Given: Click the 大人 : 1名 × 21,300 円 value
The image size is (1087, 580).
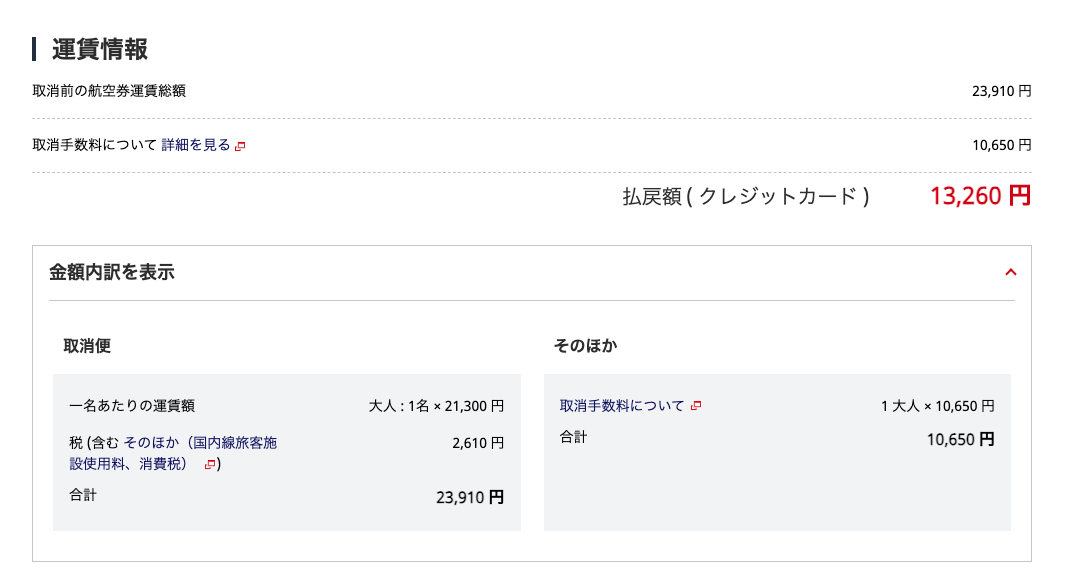Looking at the screenshot, I should (x=436, y=406).
